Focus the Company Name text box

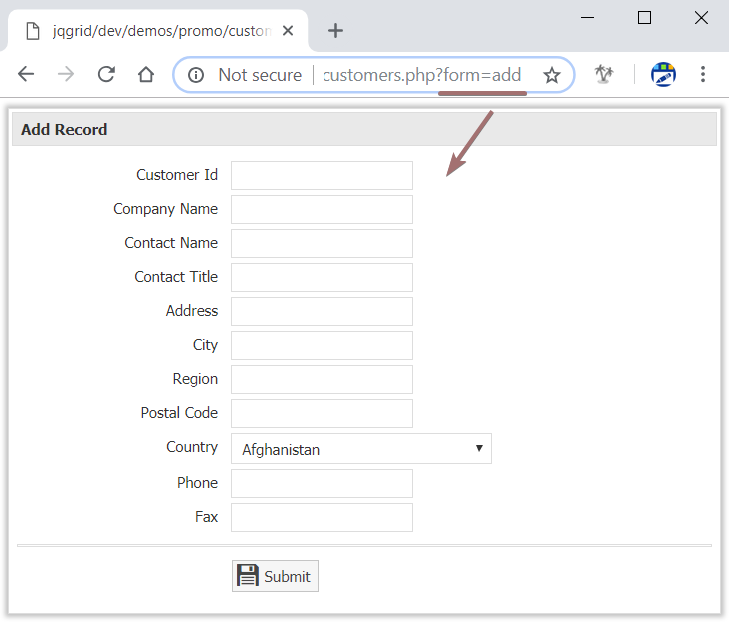point(321,209)
